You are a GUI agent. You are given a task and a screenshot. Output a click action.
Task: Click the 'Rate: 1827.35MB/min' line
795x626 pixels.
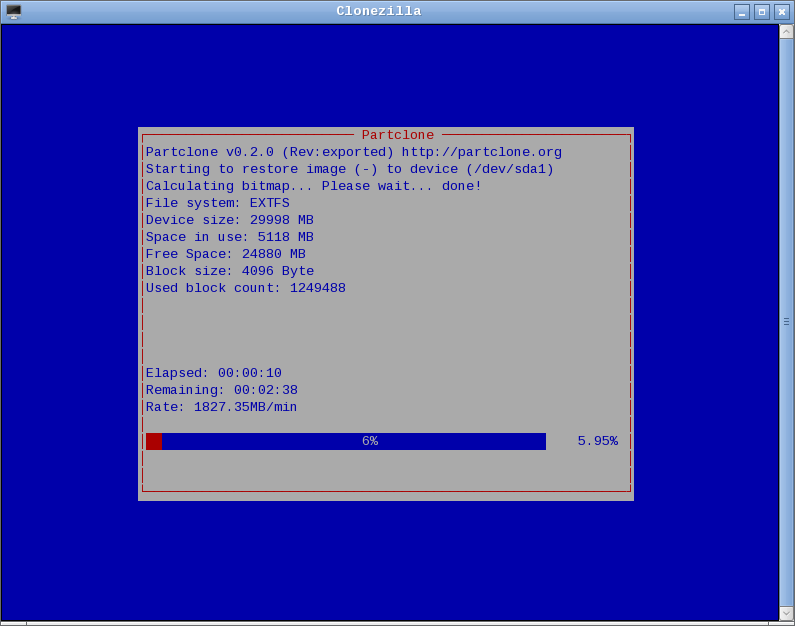point(222,407)
